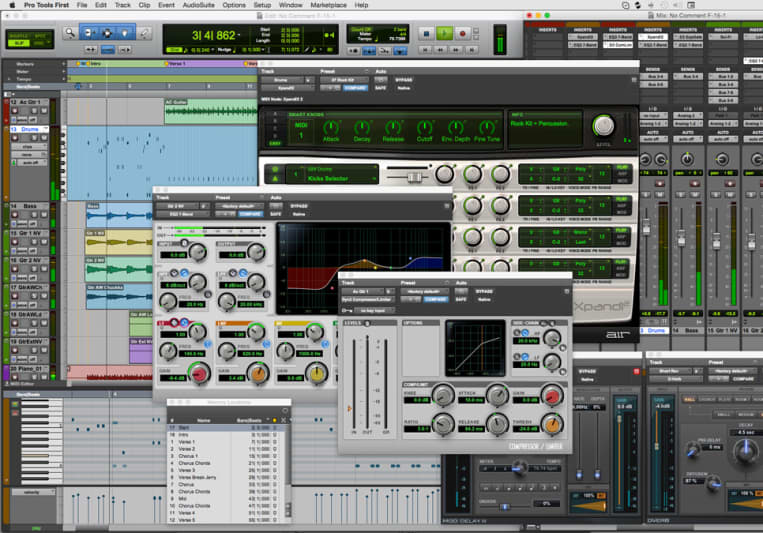
Task: Open factory default preset dropdown in EQ3 window
Action: (238, 206)
